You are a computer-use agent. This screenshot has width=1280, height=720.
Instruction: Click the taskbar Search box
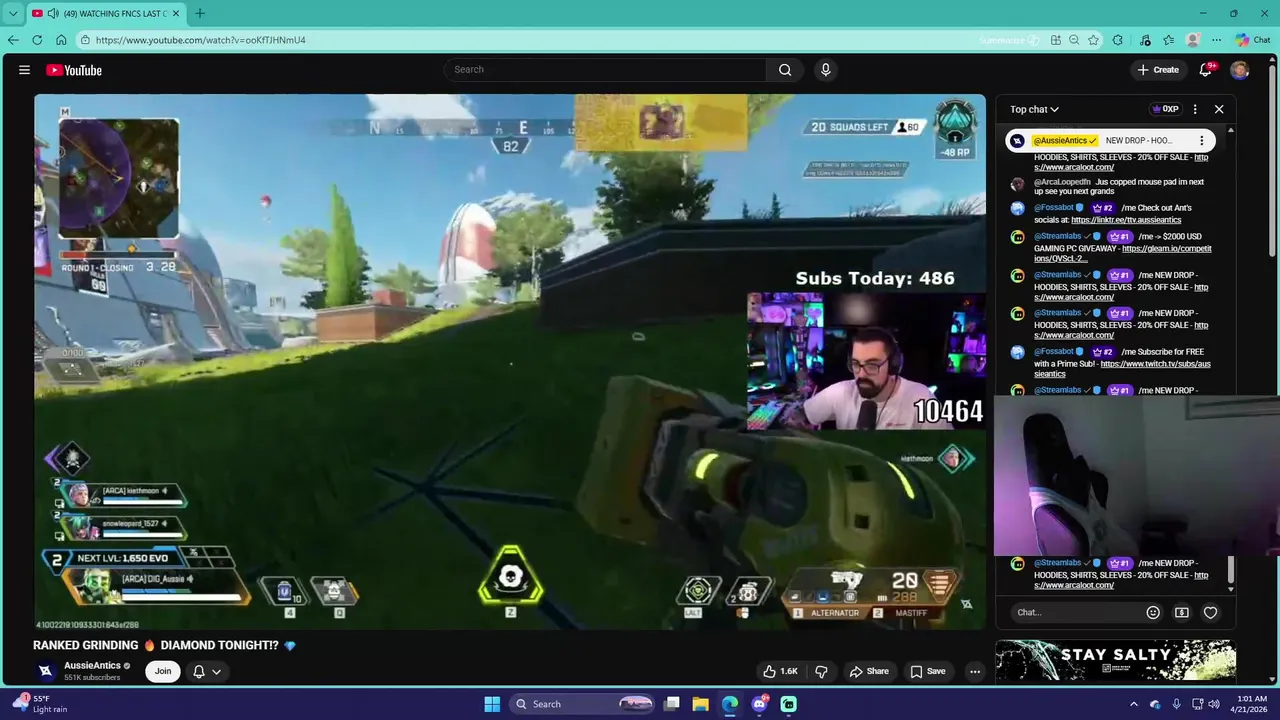[582, 704]
